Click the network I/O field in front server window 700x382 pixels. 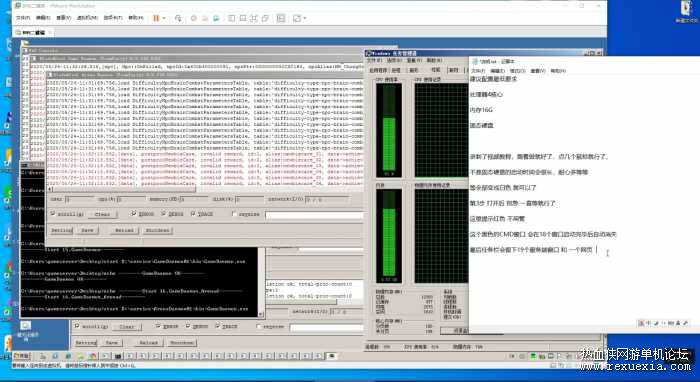point(327,199)
